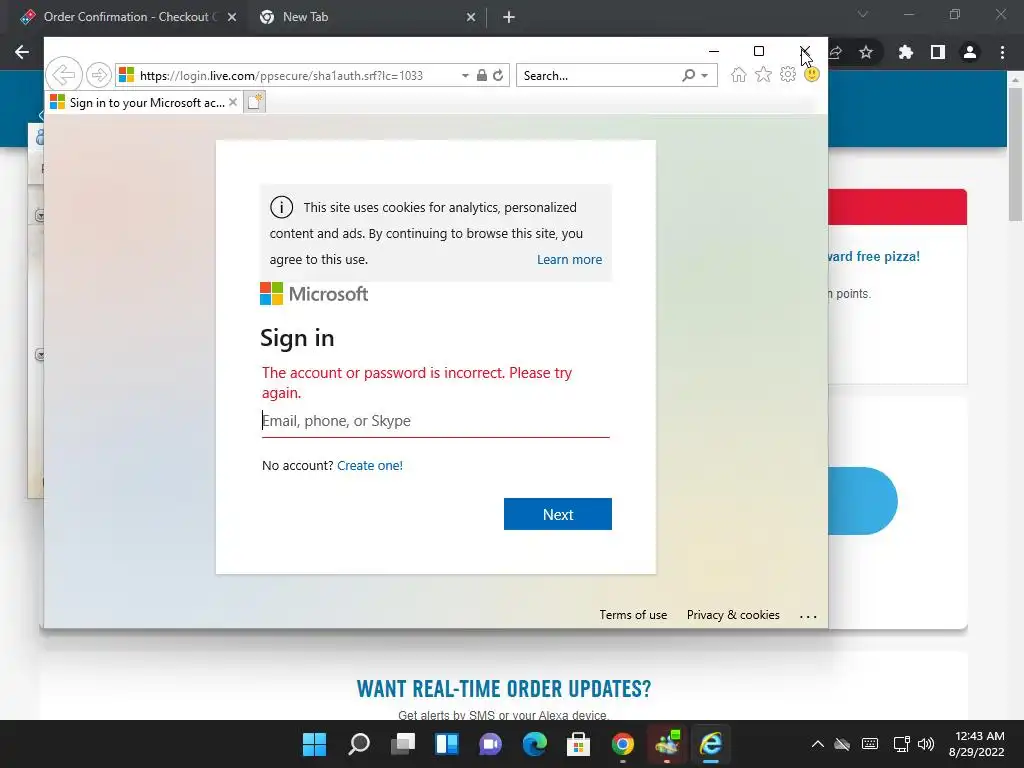Open Microsoft Store taskbar icon

579,743
